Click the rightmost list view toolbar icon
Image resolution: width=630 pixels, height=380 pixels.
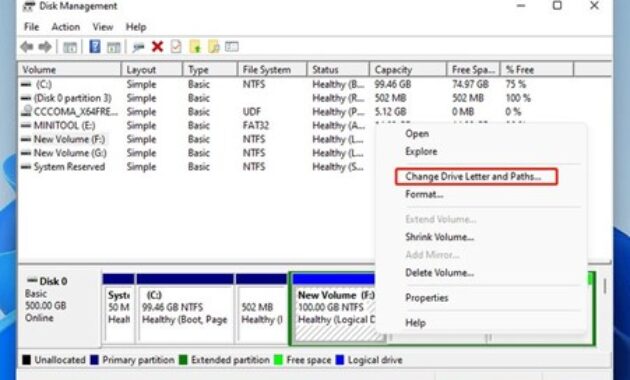232,47
